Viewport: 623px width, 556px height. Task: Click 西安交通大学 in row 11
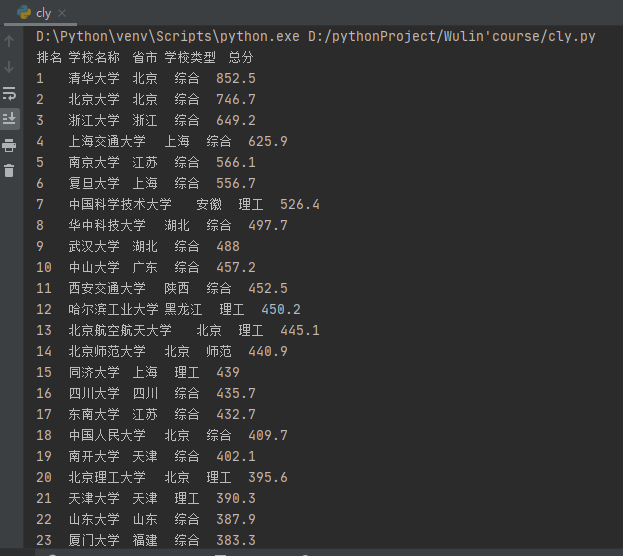(x=107, y=288)
